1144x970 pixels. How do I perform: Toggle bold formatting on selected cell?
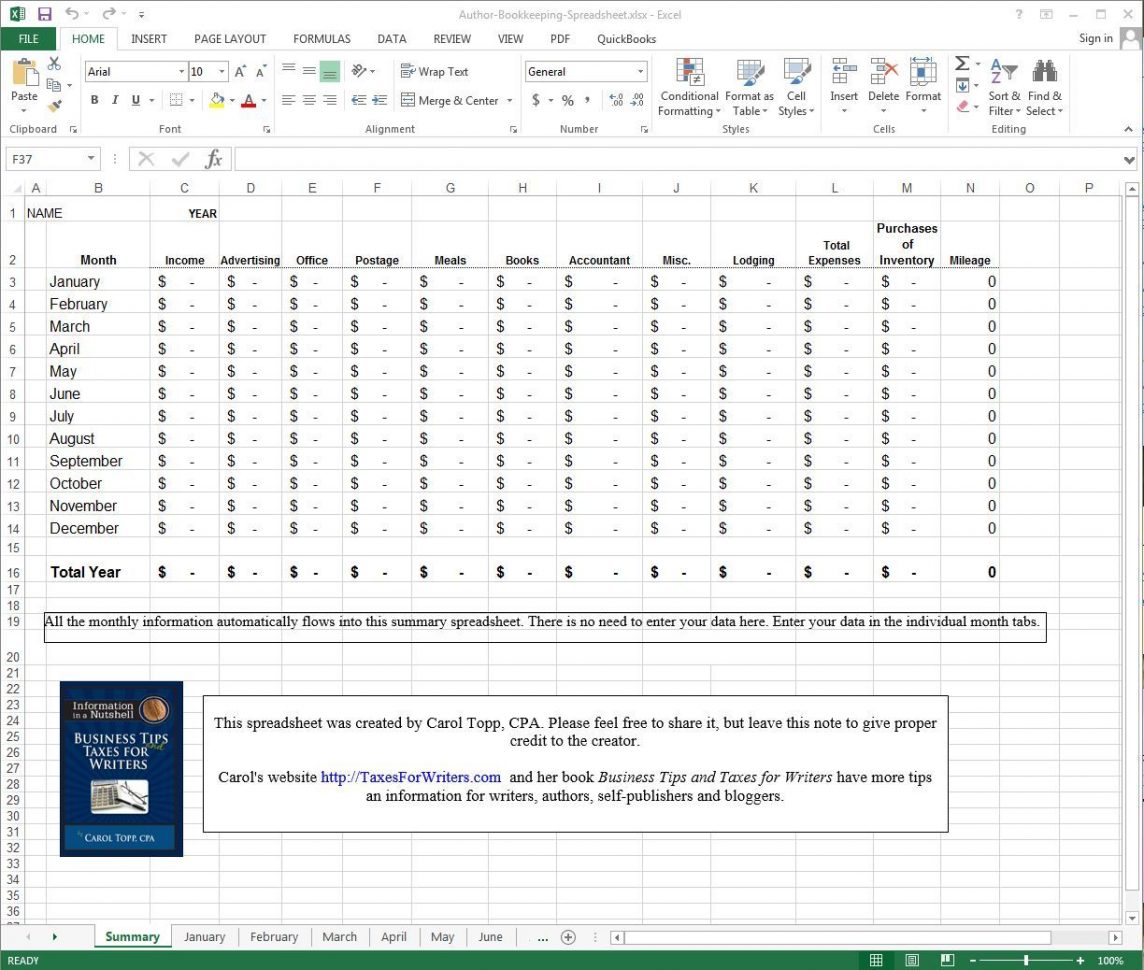[95, 100]
